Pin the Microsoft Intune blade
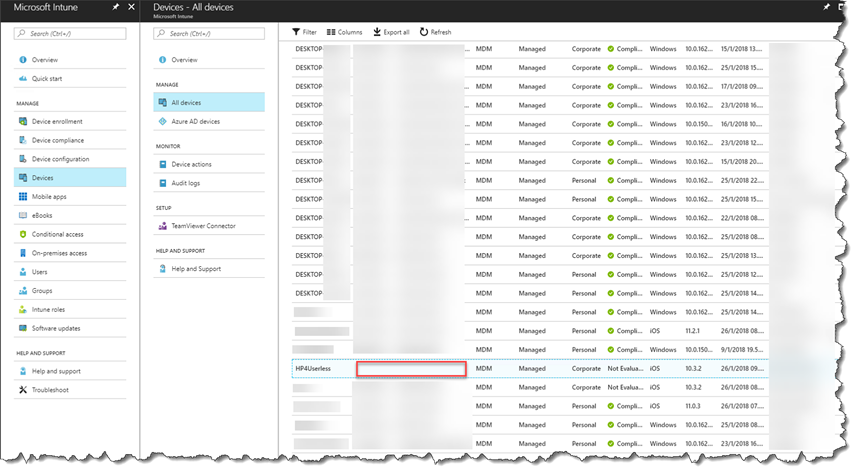 point(115,7)
